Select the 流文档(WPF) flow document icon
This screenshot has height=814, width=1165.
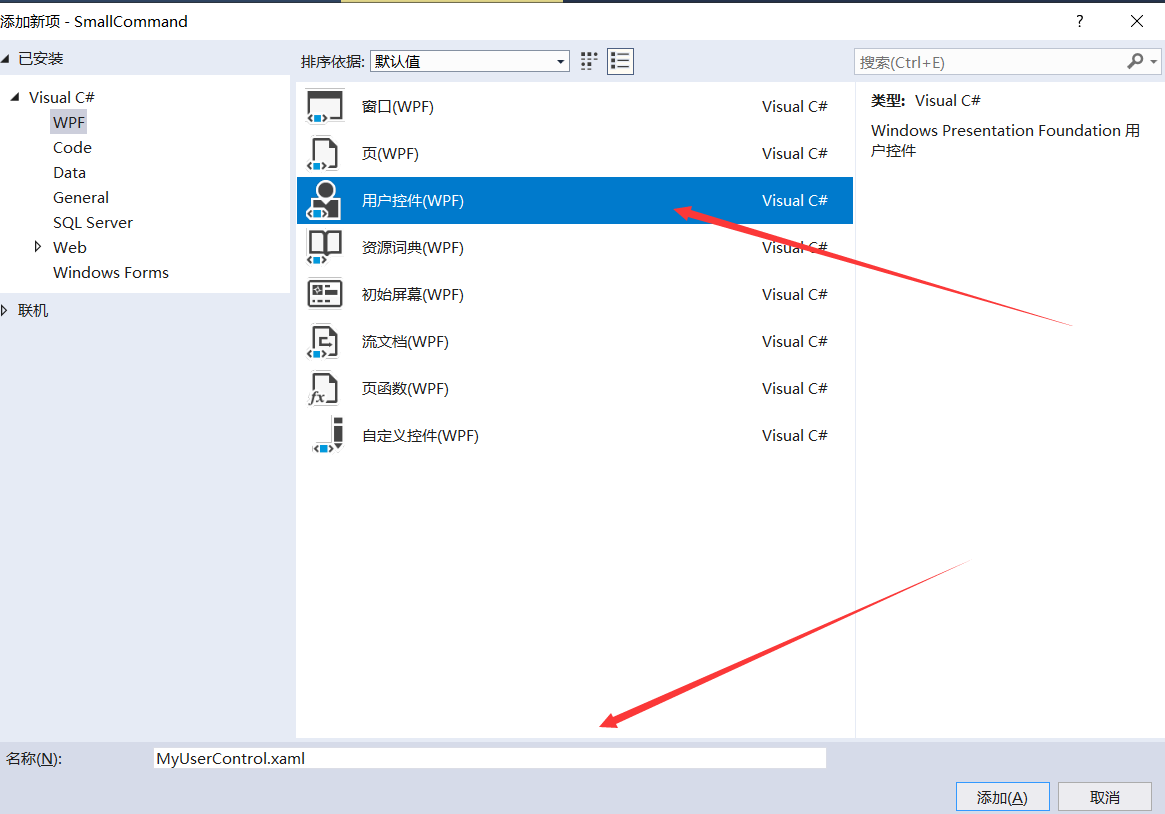click(x=323, y=342)
